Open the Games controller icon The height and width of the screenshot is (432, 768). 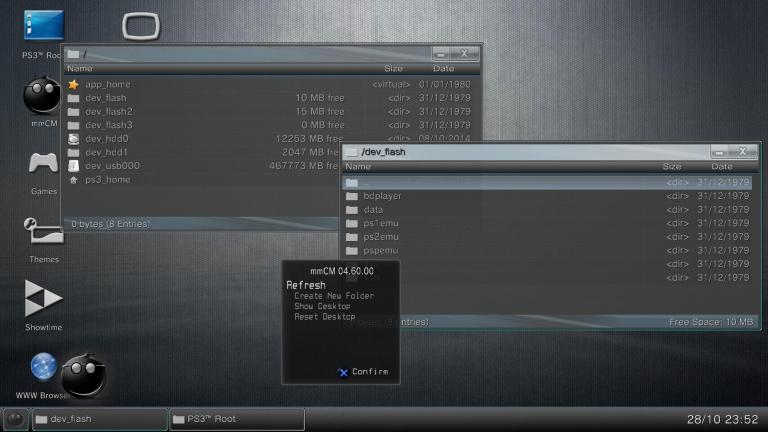point(43,163)
